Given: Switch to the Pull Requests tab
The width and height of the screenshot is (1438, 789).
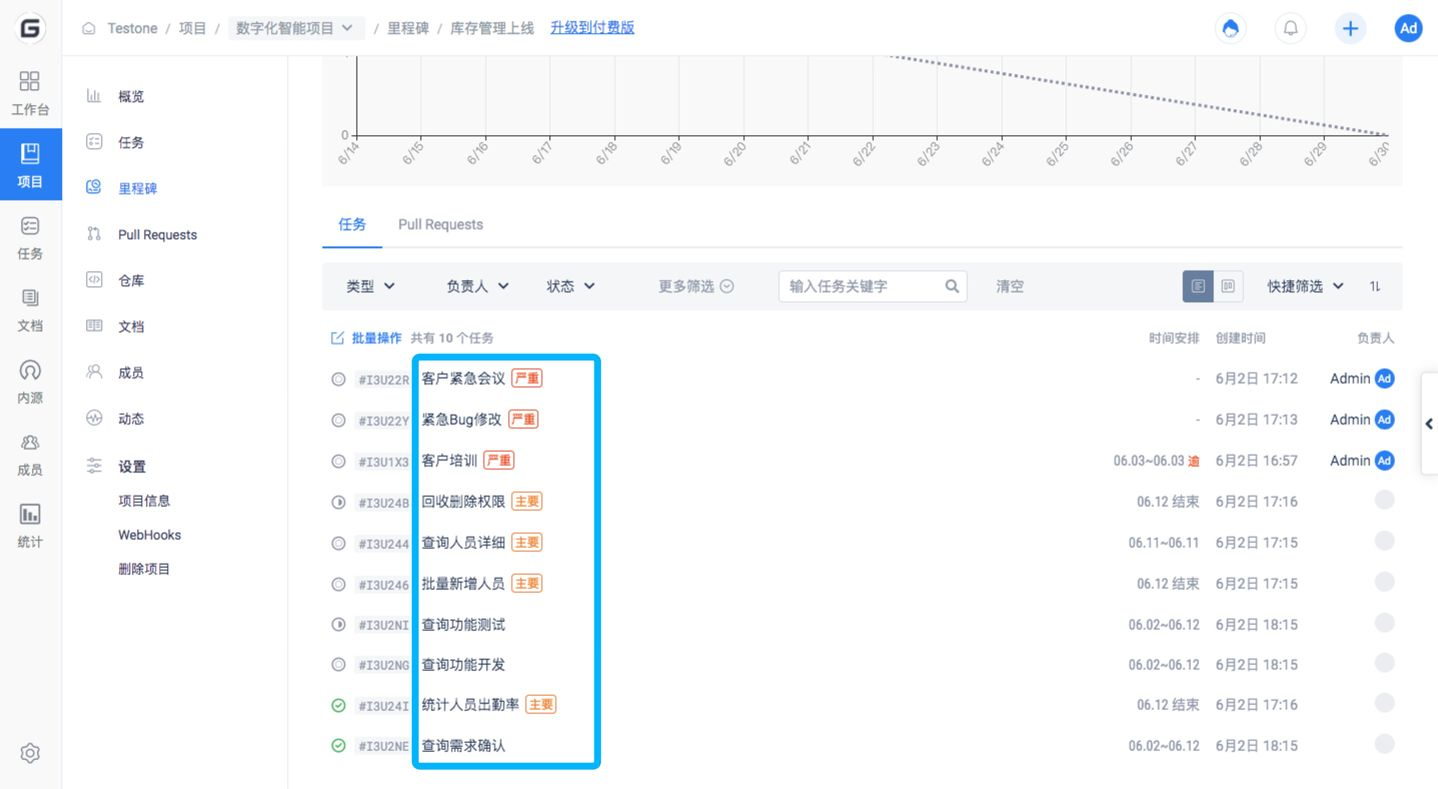Looking at the screenshot, I should pyautogui.click(x=440, y=224).
